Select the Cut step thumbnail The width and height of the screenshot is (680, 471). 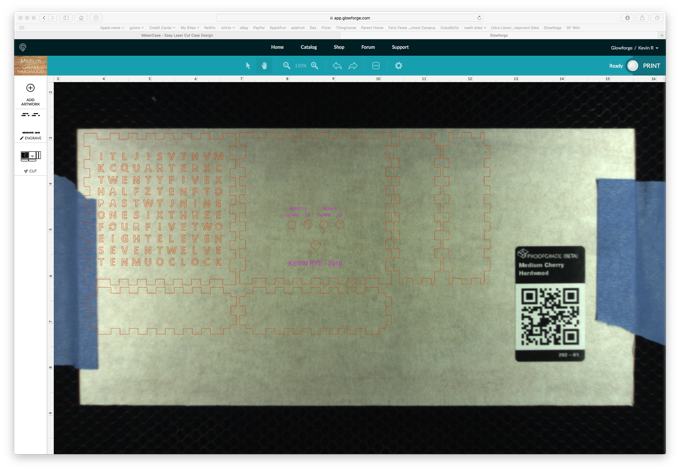31,155
